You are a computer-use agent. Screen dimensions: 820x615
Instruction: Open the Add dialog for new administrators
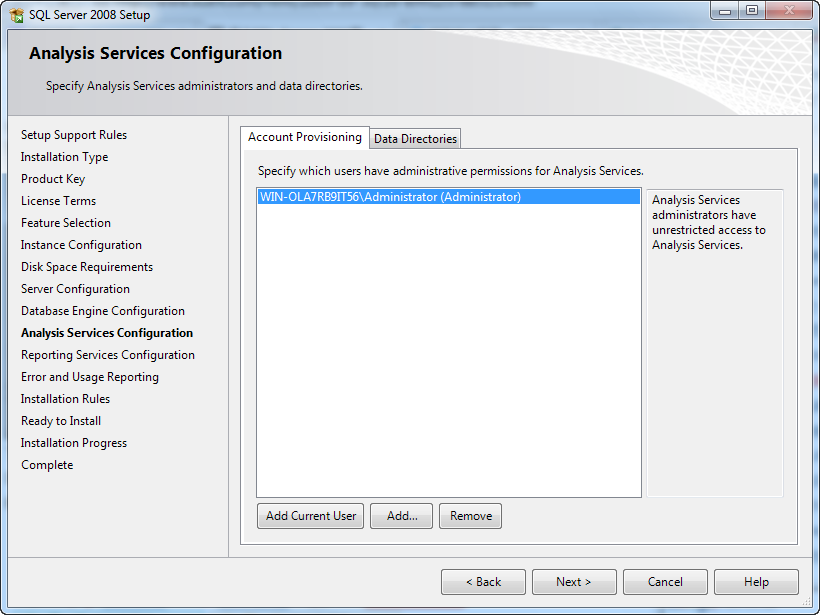401,516
